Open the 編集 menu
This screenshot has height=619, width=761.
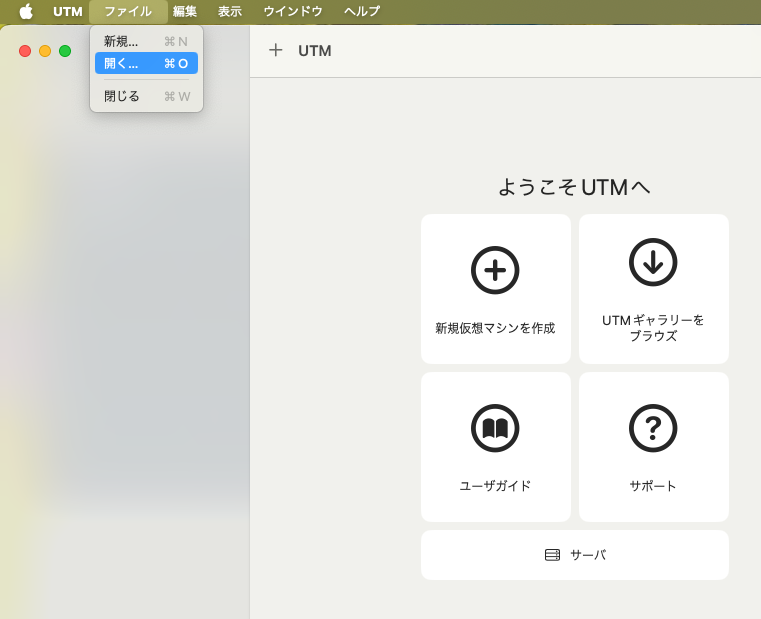point(185,11)
